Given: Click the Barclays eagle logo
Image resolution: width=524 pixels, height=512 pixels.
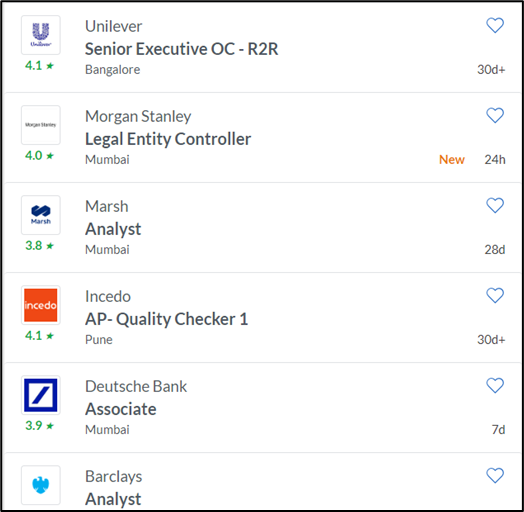Looking at the screenshot, I should 41,485.
